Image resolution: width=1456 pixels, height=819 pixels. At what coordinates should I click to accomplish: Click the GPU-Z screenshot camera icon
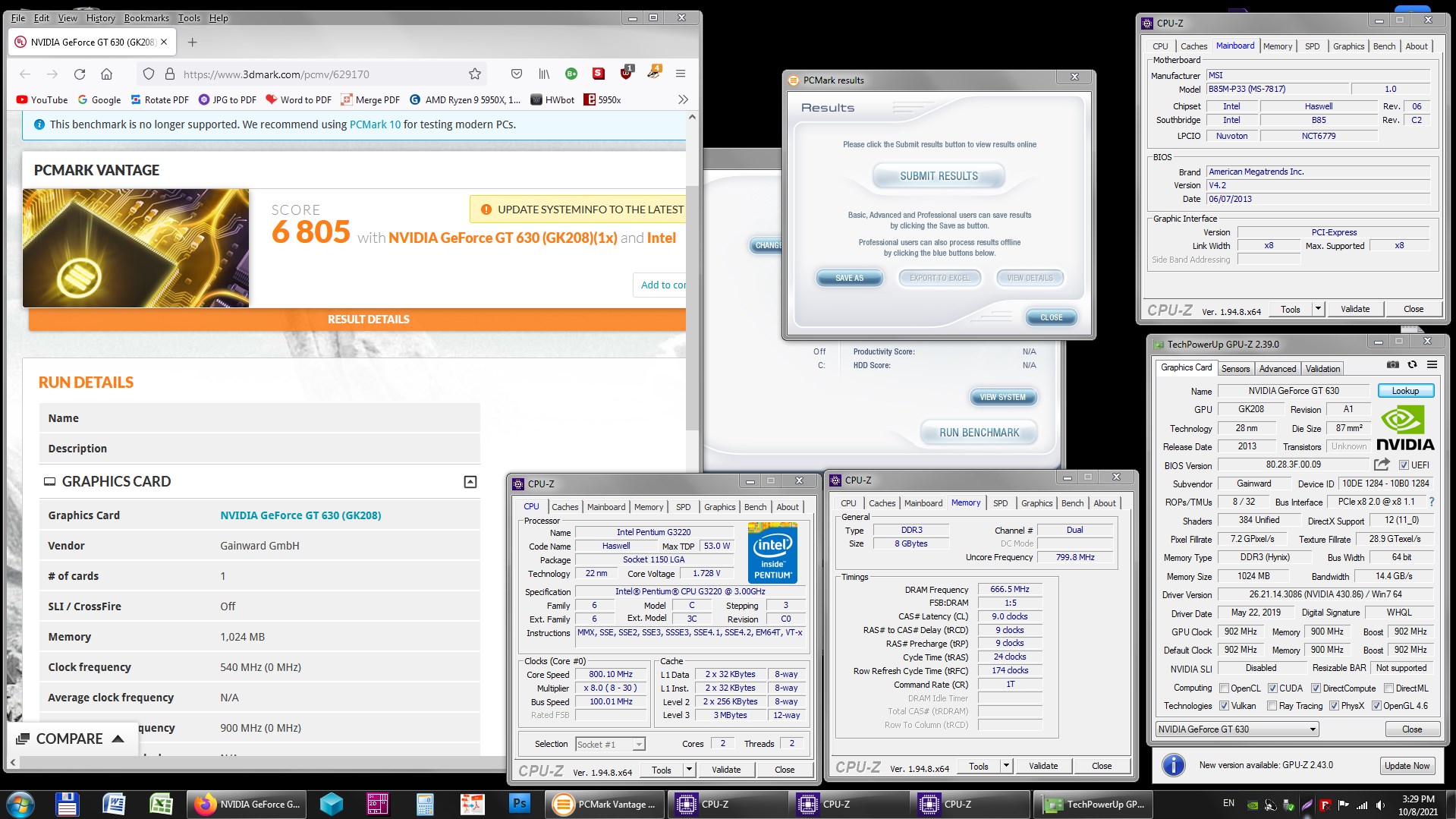[1393, 365]
